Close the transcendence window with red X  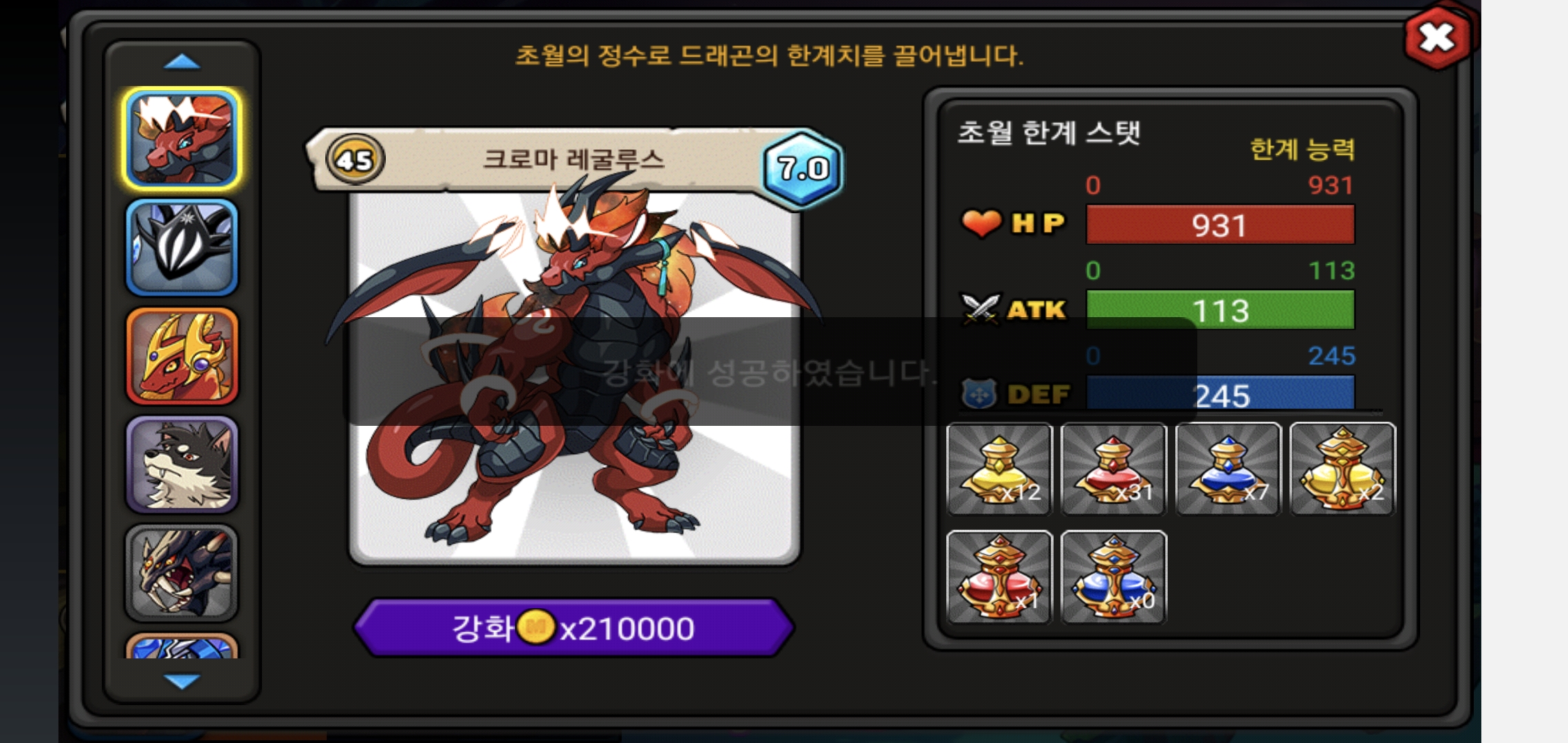1437,37
